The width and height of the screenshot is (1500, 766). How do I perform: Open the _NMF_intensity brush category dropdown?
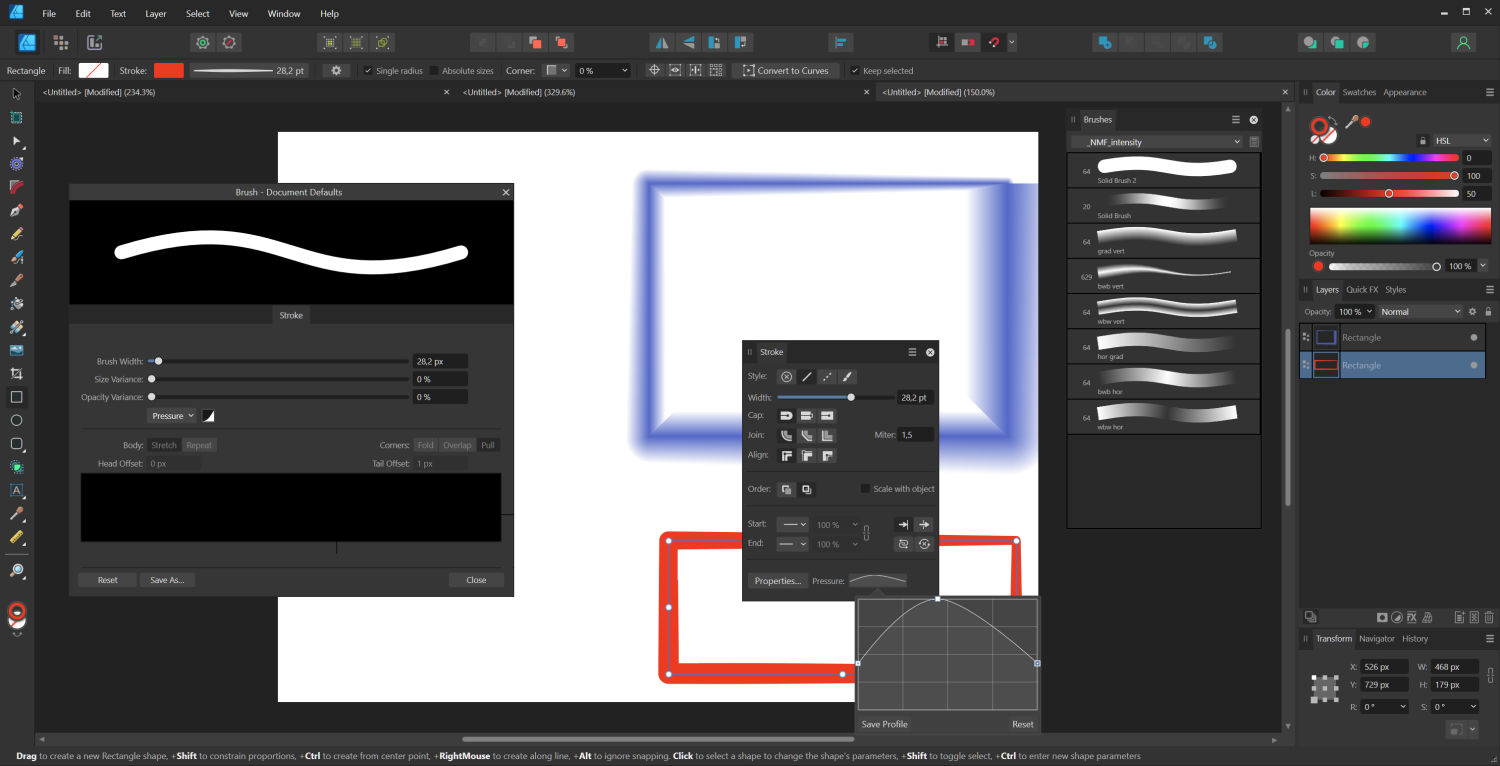[1155, 141]
